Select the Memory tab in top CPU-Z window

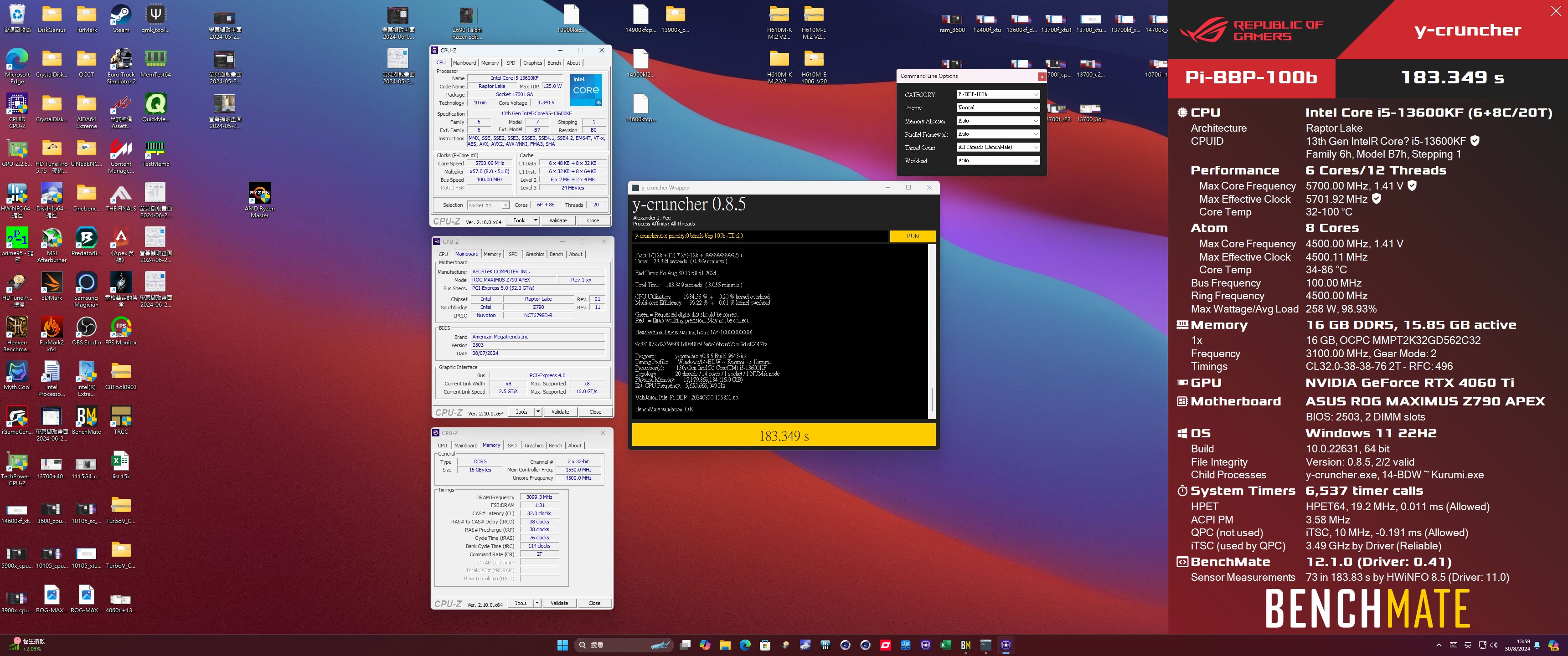point(490,63)
